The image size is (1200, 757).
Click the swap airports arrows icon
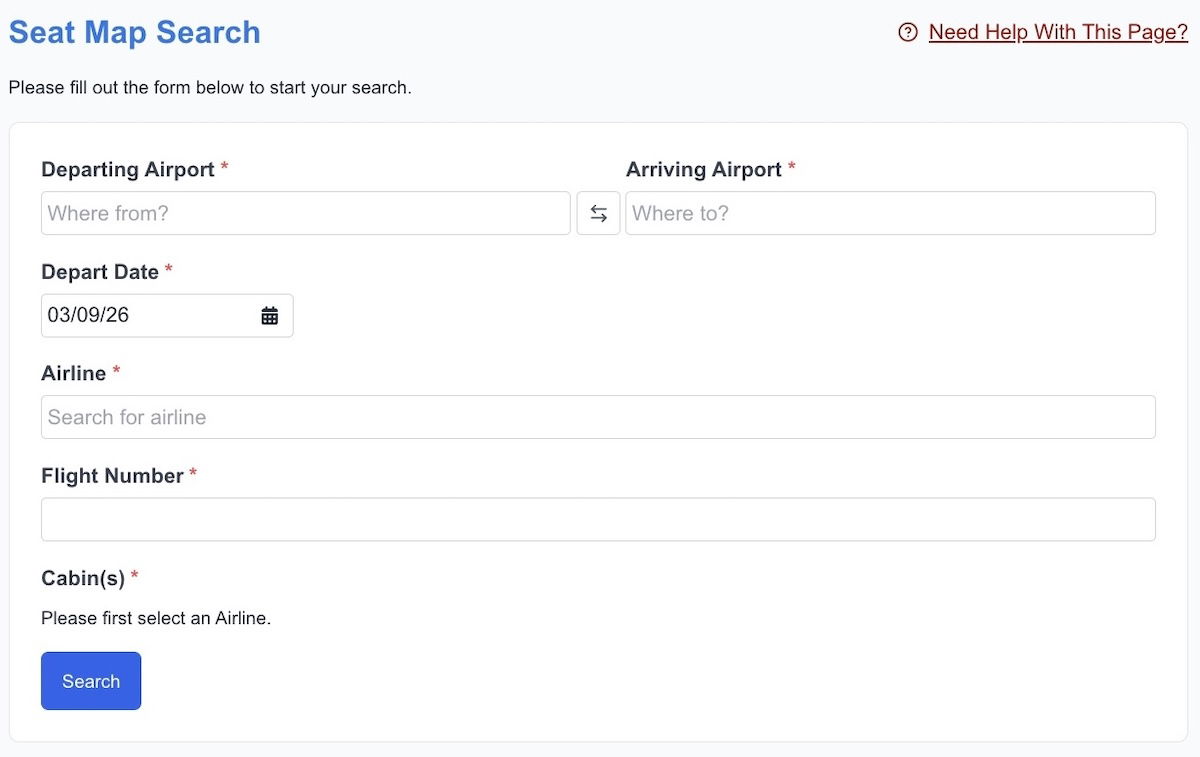tap(598, 214)
